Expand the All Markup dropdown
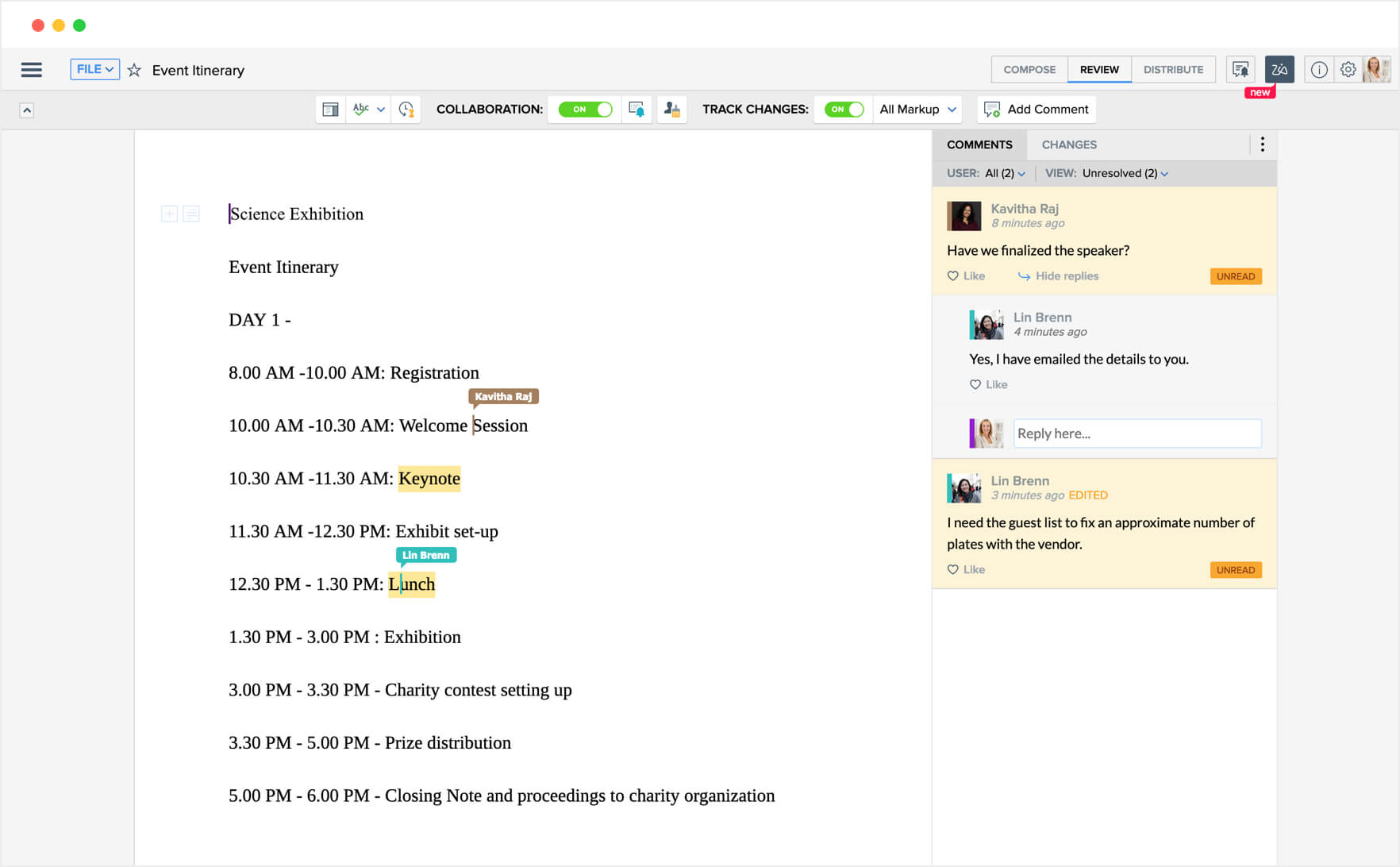Image resolution: width=1400 pixels, height=867 pixels. [x=917, y=110]
